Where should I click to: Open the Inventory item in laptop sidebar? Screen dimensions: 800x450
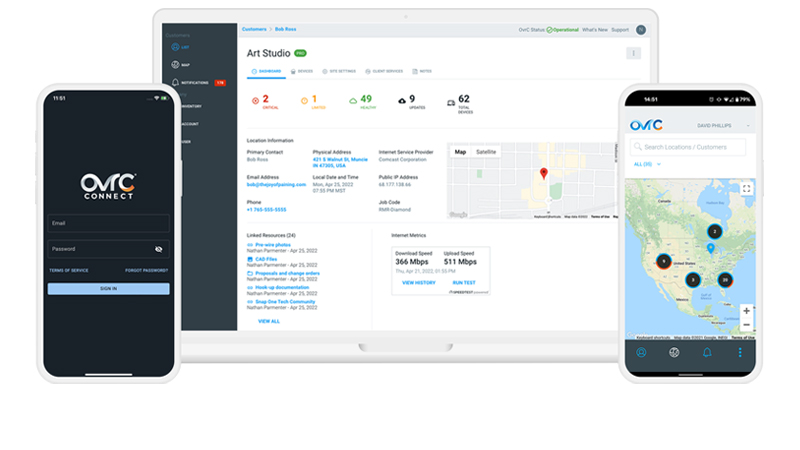191,106
